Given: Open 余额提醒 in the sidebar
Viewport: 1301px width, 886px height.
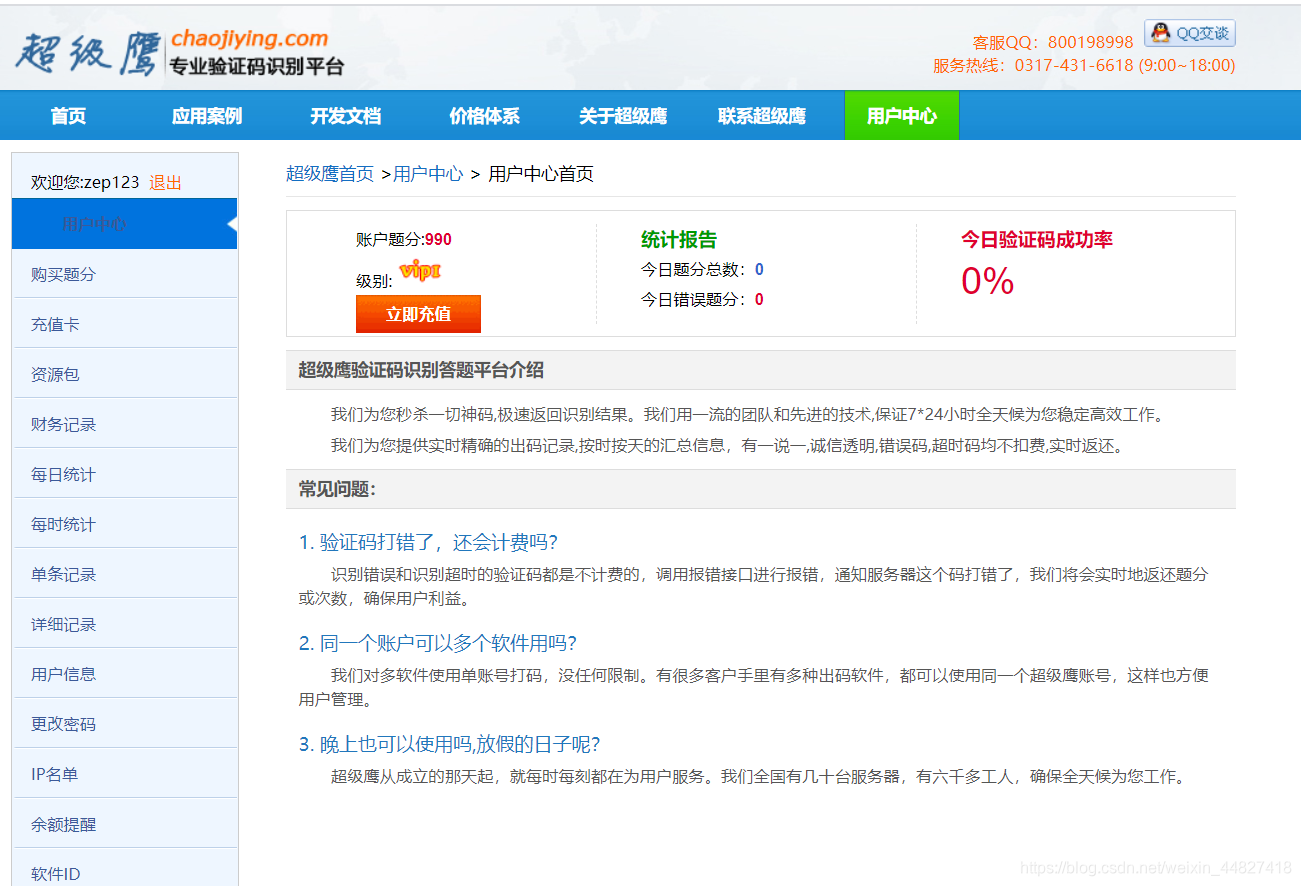Looking at the screenshot, I should 125,825.
